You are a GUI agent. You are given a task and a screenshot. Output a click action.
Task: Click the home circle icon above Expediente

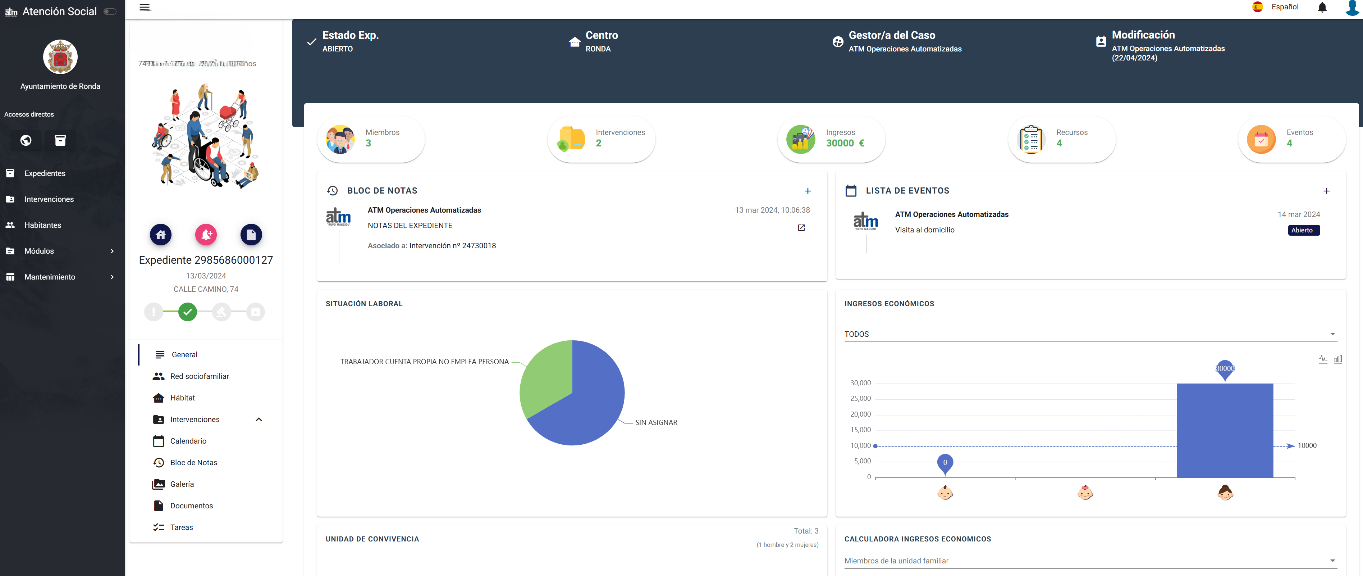point(161,234)
